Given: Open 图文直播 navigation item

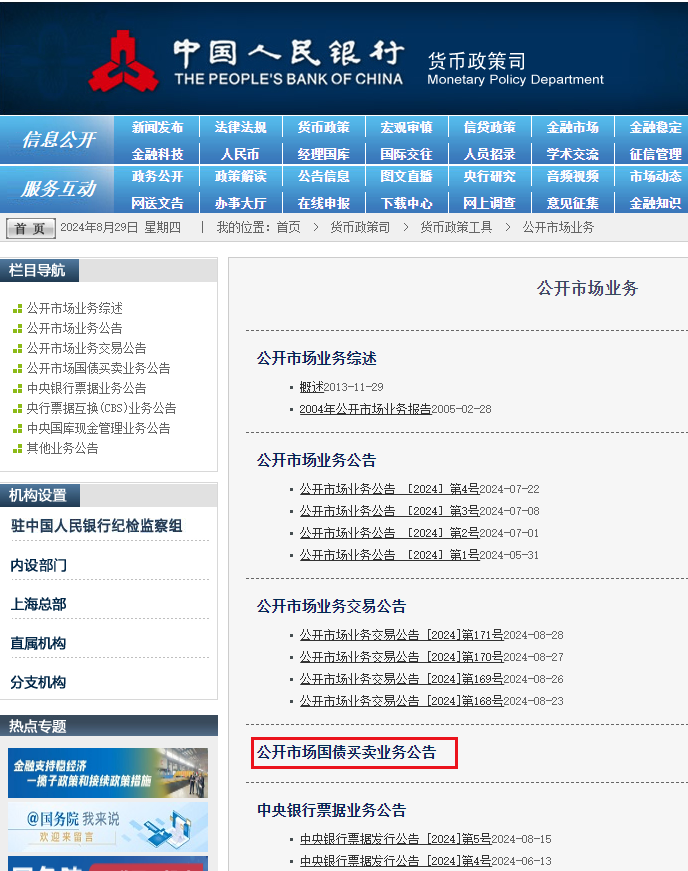Looking at the screenshot, I should click(x=406, y=176).
